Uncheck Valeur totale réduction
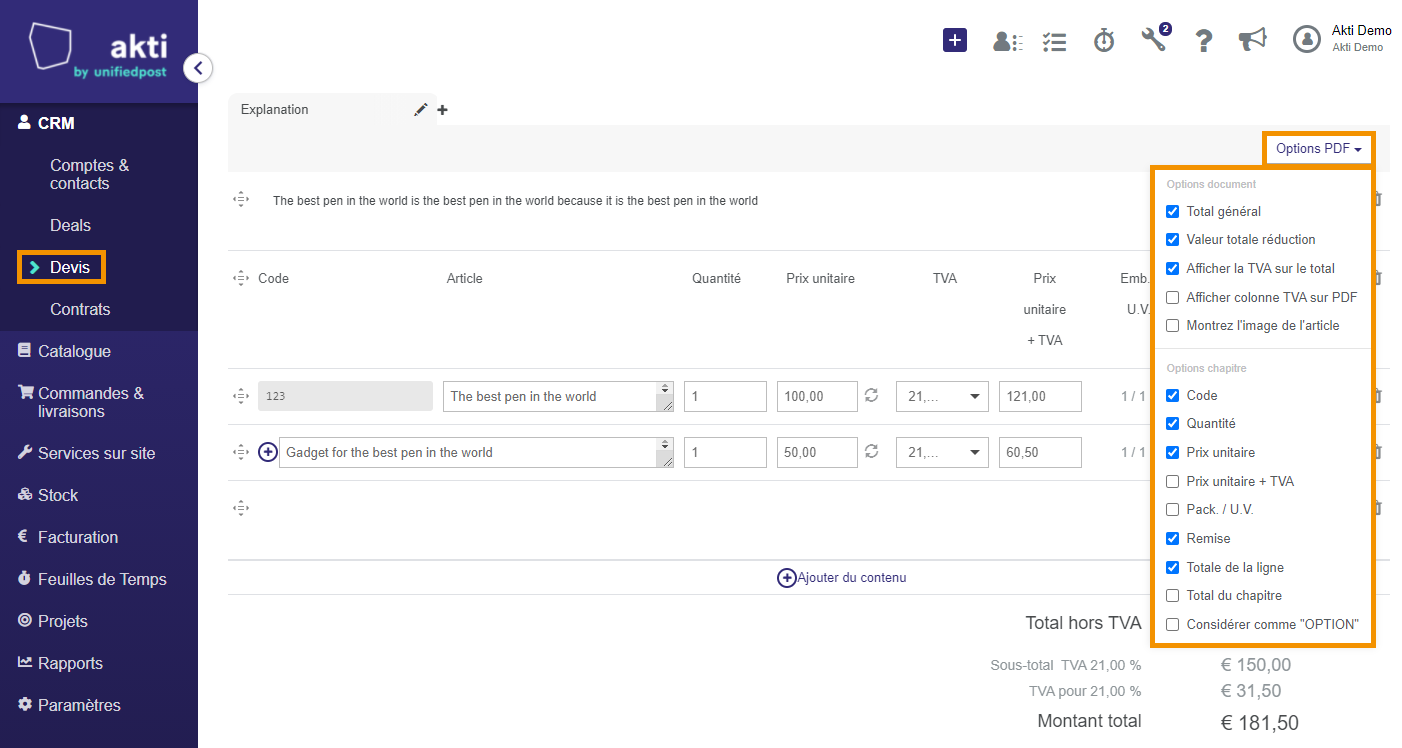Screen dimensions: 1402x748 coord(1173,240)
